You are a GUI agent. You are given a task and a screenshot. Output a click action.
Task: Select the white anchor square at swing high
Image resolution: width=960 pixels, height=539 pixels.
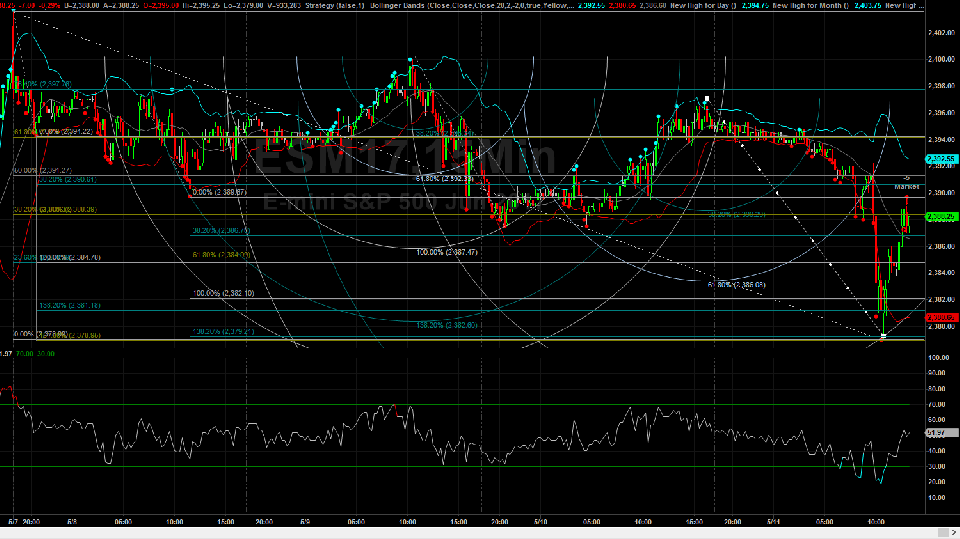(707, 99)
